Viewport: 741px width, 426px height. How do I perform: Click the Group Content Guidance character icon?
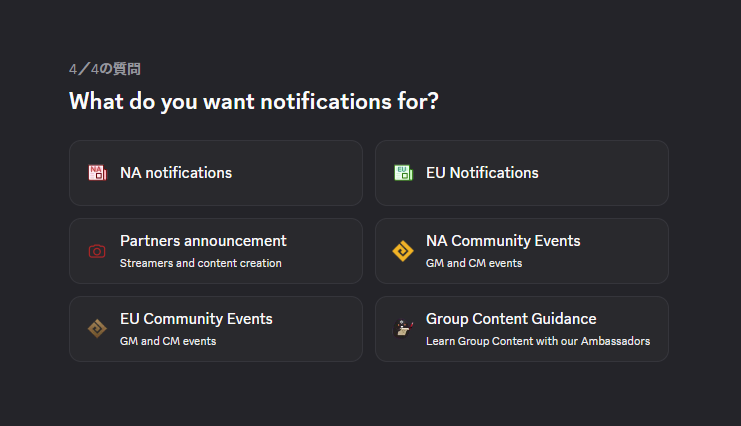[x=403, y=329]
